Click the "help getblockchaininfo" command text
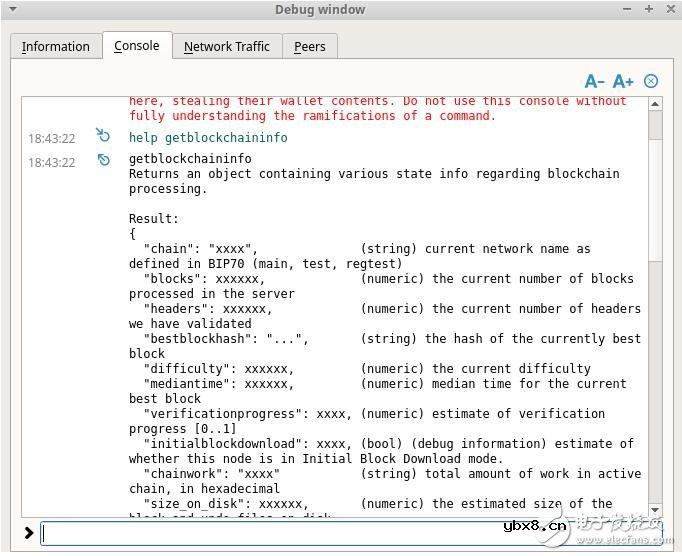Image resolution: width=682 pixels, height=556 pixels. [208, 138]
